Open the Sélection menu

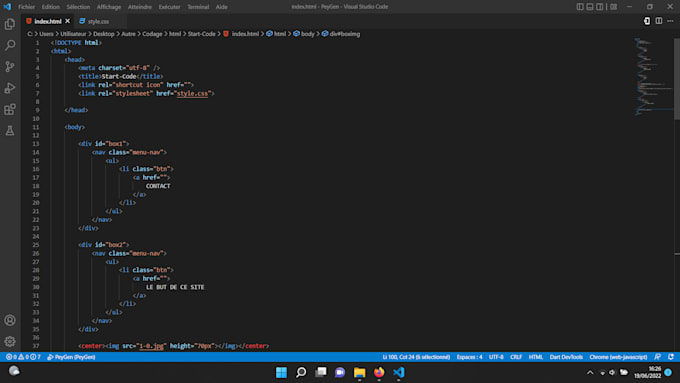pyautogui.click(x=78, y=7)
